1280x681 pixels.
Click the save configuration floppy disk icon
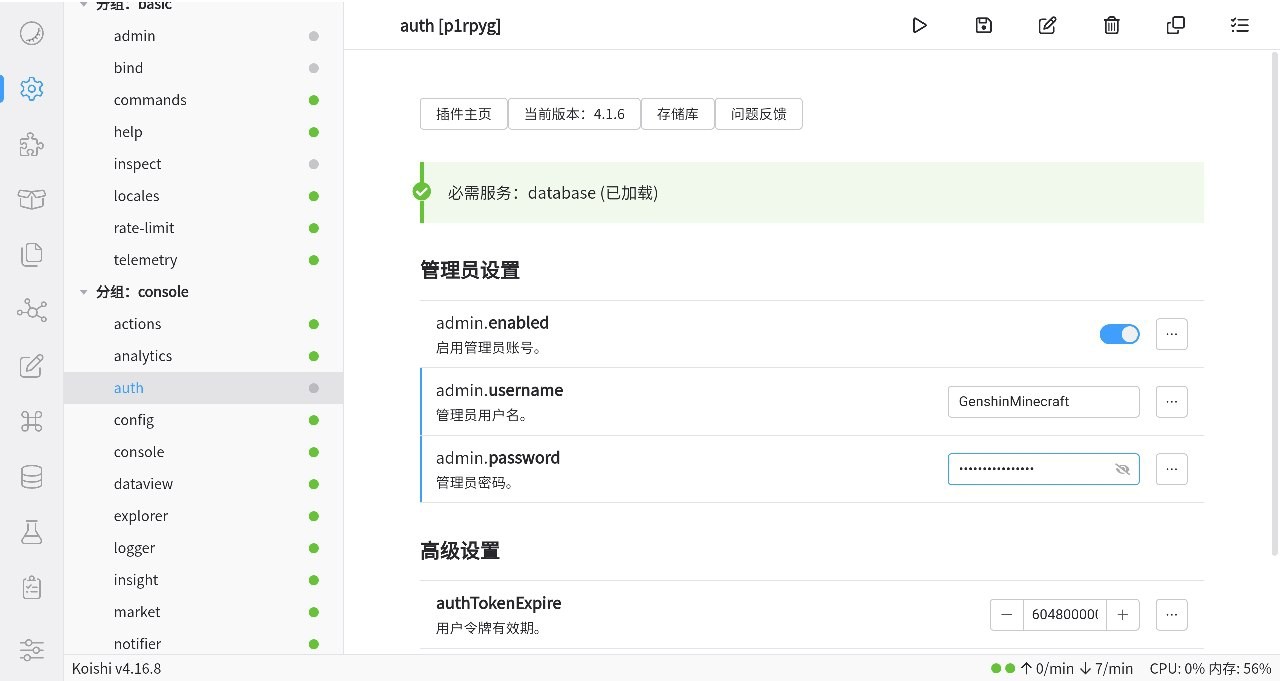tap(983, 26)
